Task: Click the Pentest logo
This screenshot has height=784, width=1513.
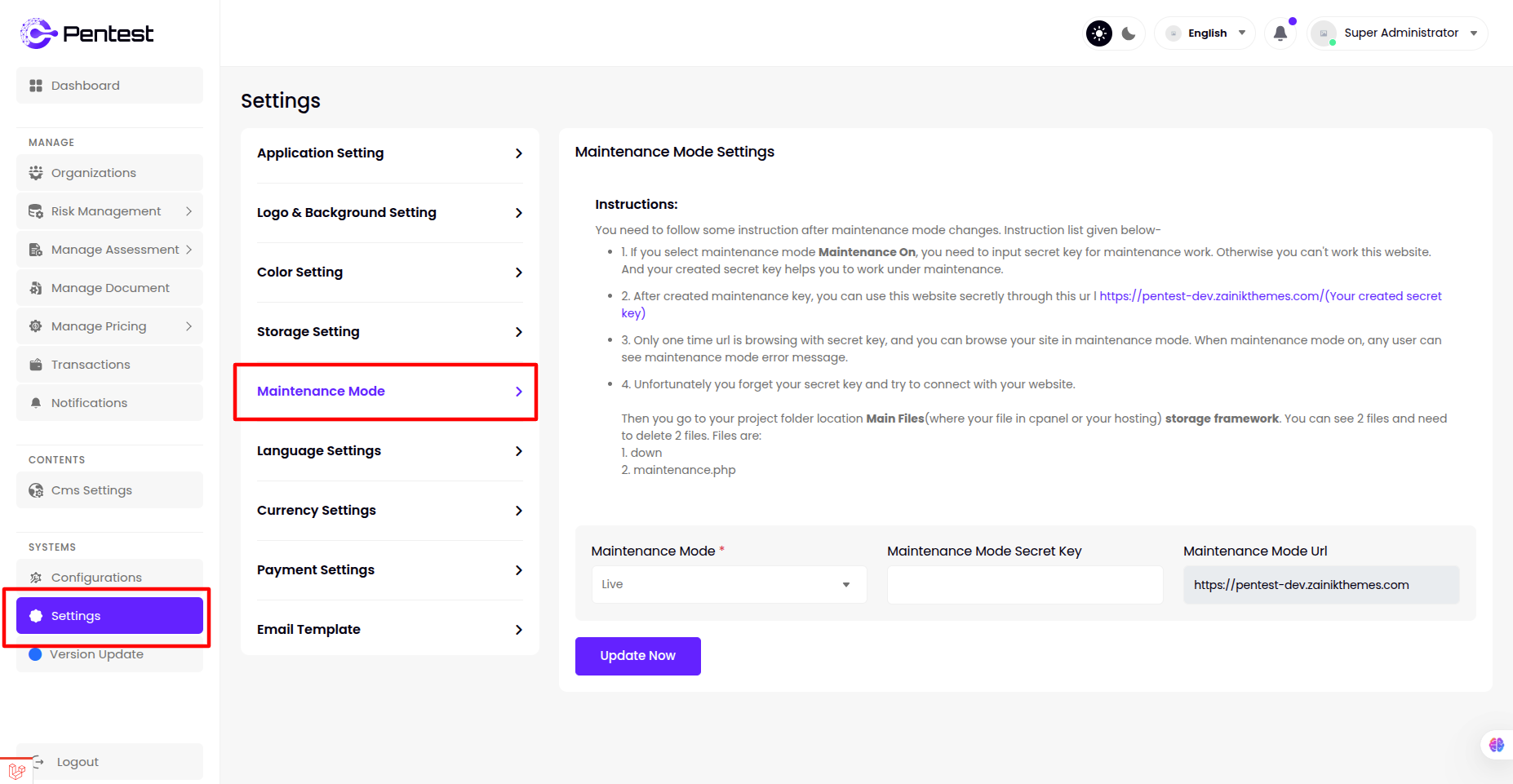Action: click(x=87, y=33)
